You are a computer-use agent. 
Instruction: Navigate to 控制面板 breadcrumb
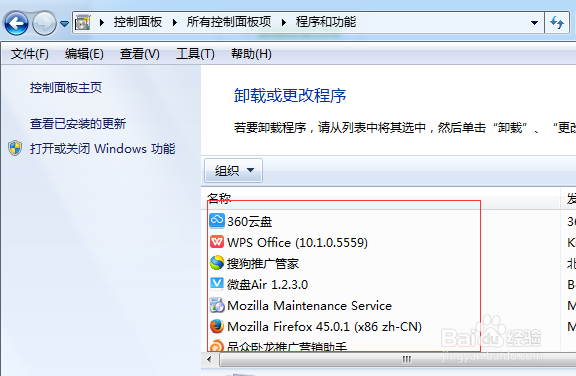coord(138,22)
